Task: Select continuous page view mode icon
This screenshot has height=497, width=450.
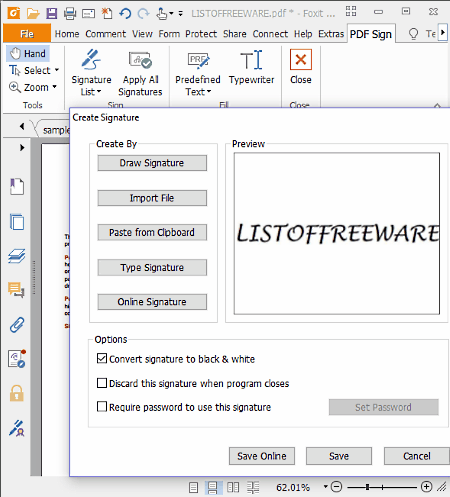Action: click(x=213, y=487)
